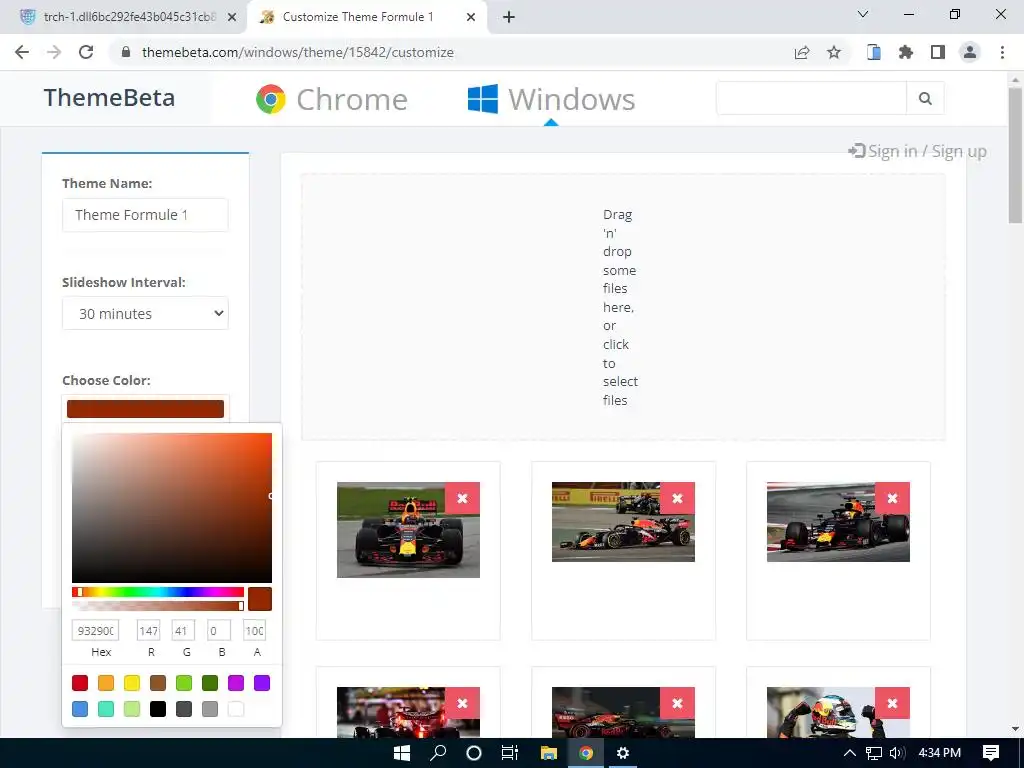Click the Theme Name input field
Screen dimensions: 1024x768
pos(145,215)
